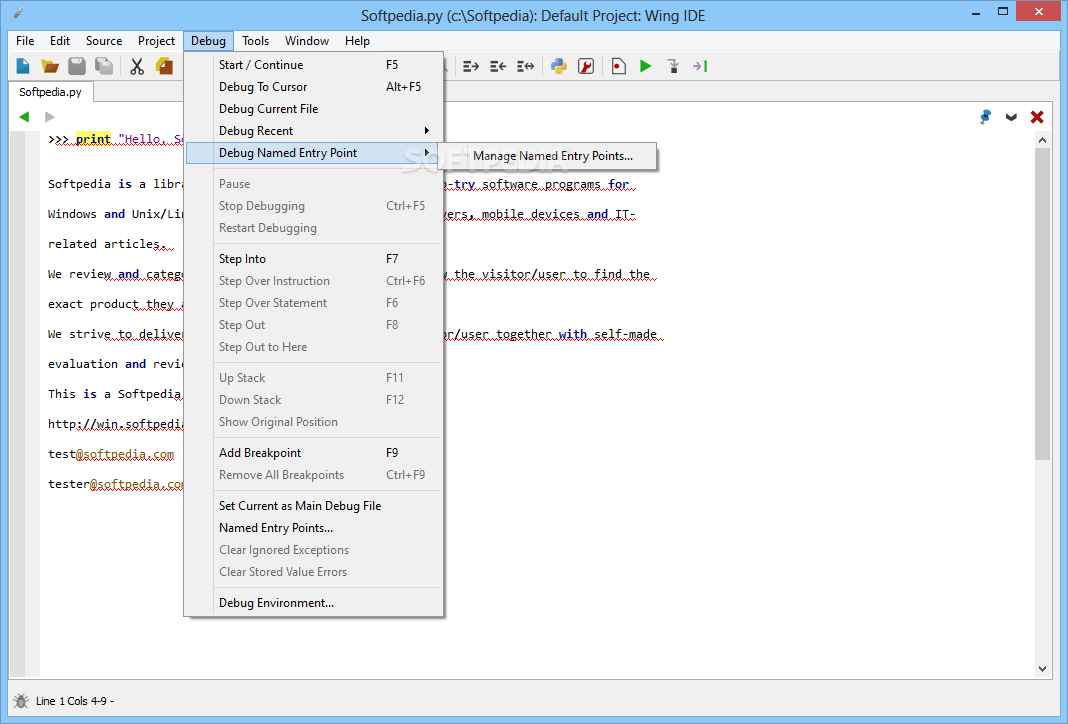The image size is (1068, 724).
Task: Click the Save floppy disk icon
Action: click(x=77, y=66)
